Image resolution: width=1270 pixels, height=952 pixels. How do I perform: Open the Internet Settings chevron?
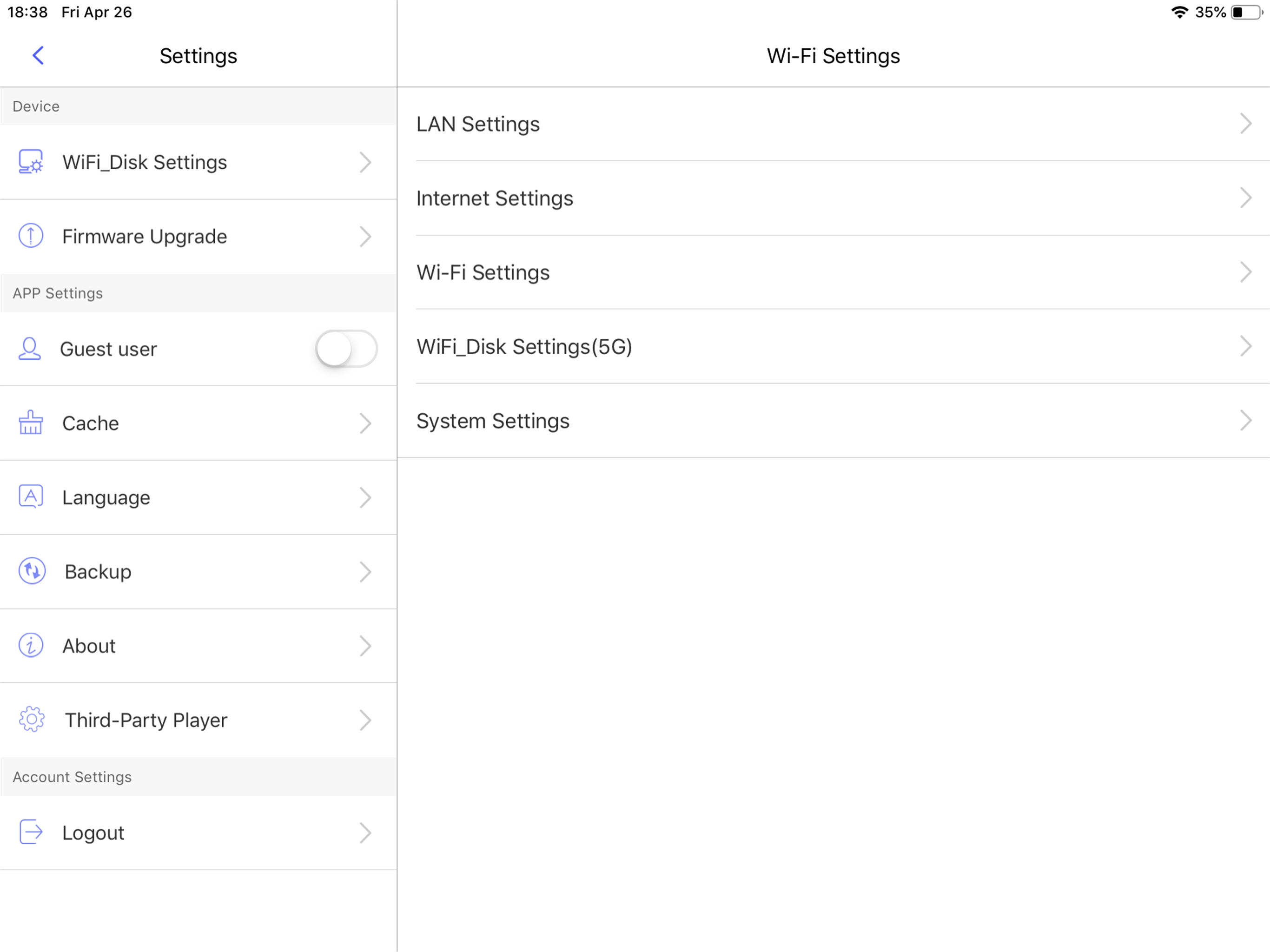point(1245,198)
